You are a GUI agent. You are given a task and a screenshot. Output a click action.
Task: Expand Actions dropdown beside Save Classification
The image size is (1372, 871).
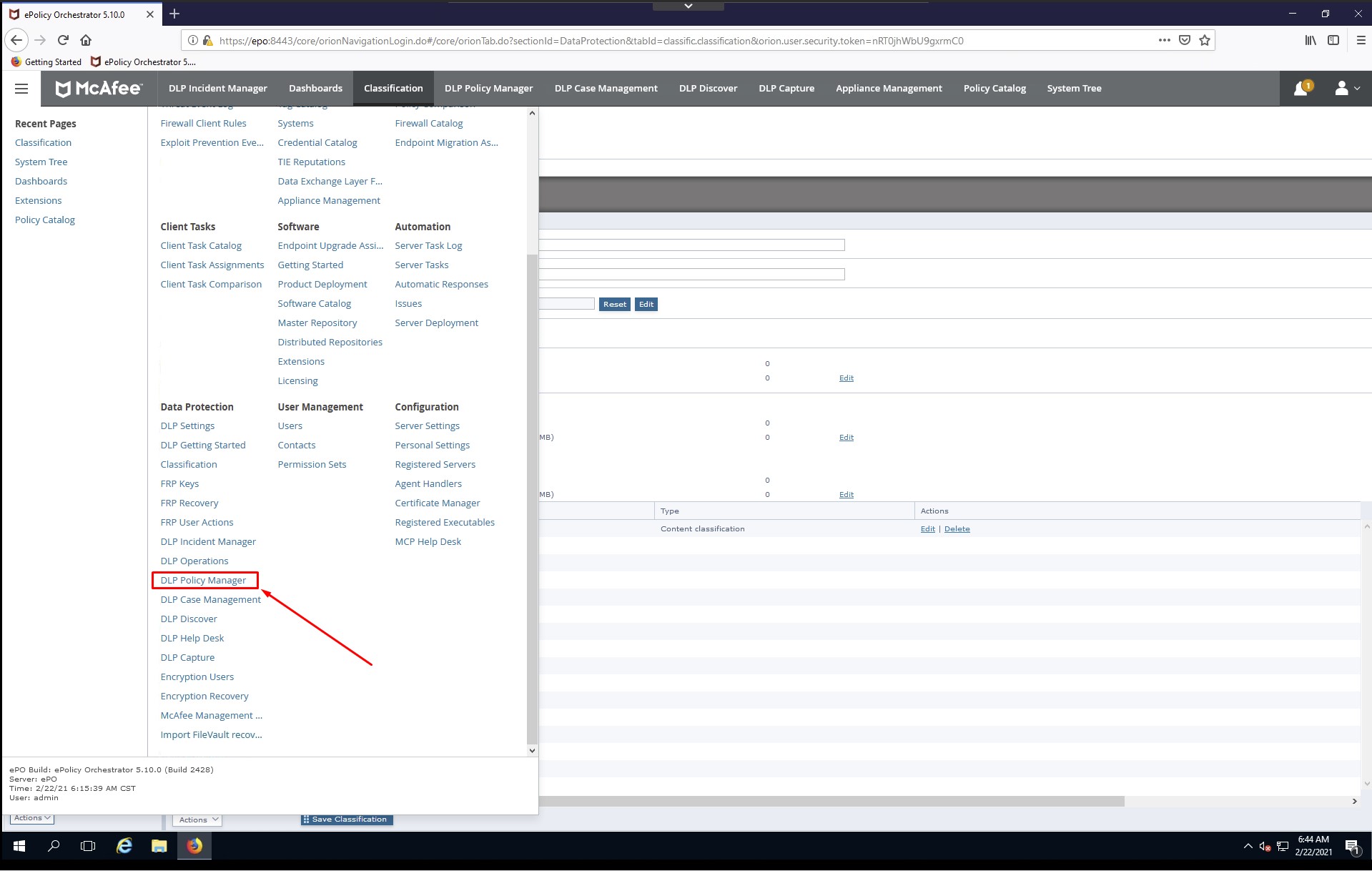[x=197, y=820]
